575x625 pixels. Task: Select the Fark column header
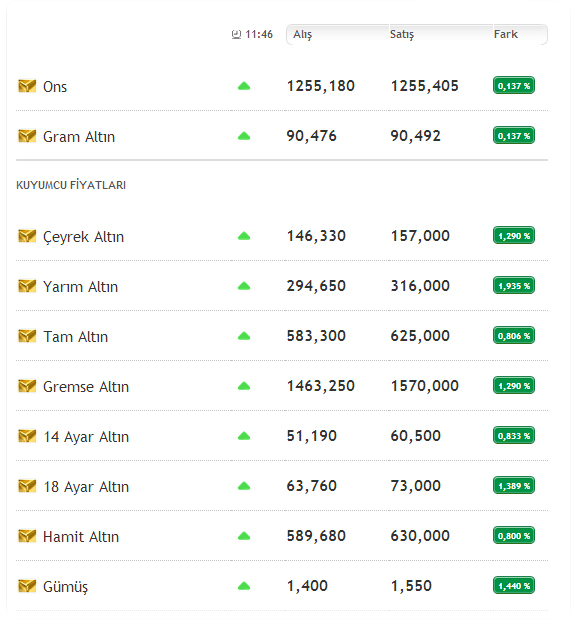pos(506,34)
